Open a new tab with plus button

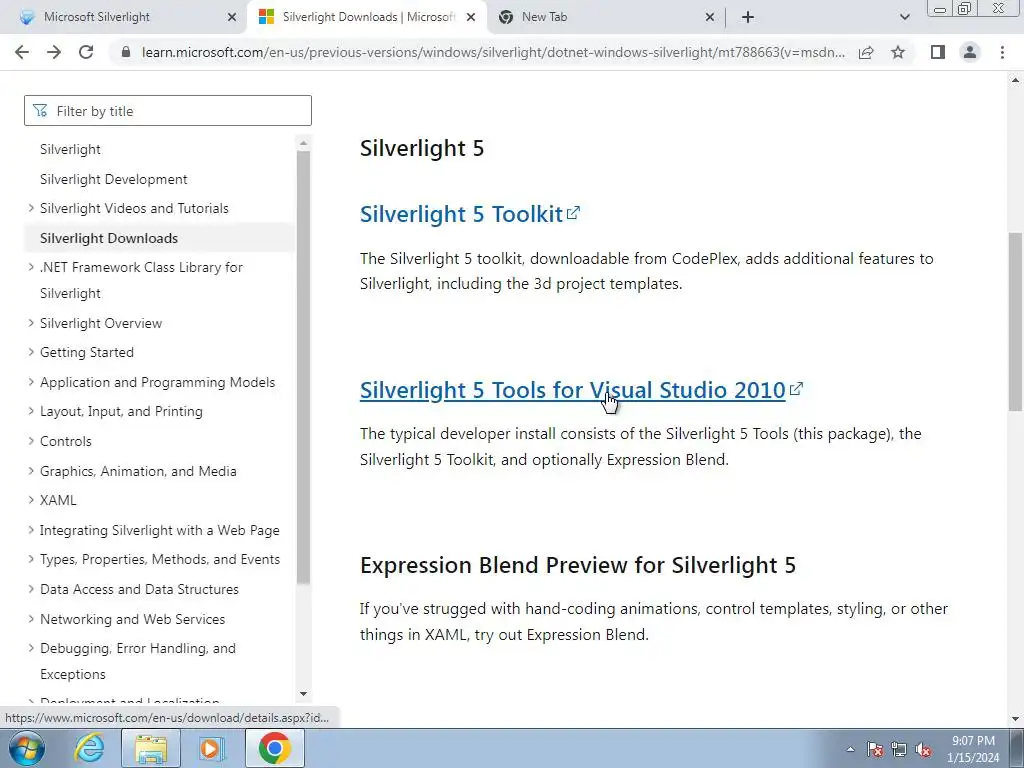(x=748, y=17)
